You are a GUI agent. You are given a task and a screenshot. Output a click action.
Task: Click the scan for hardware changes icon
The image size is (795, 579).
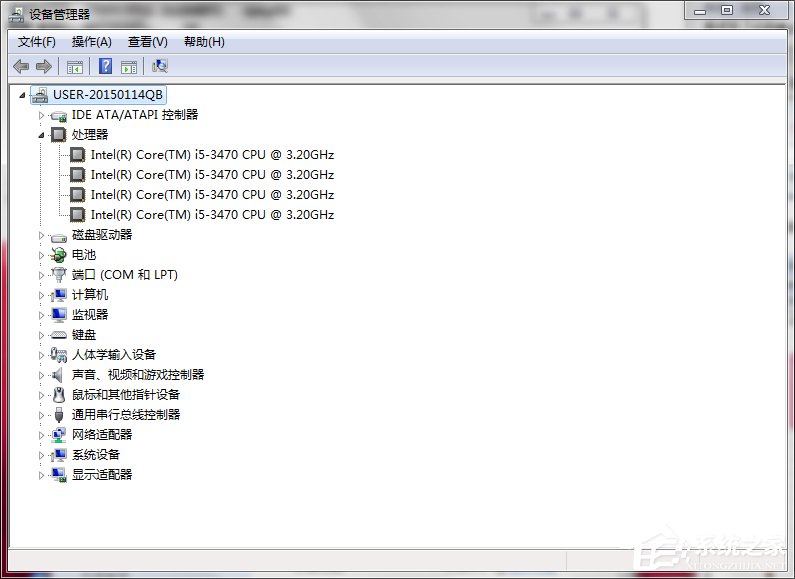coord(160,66)
